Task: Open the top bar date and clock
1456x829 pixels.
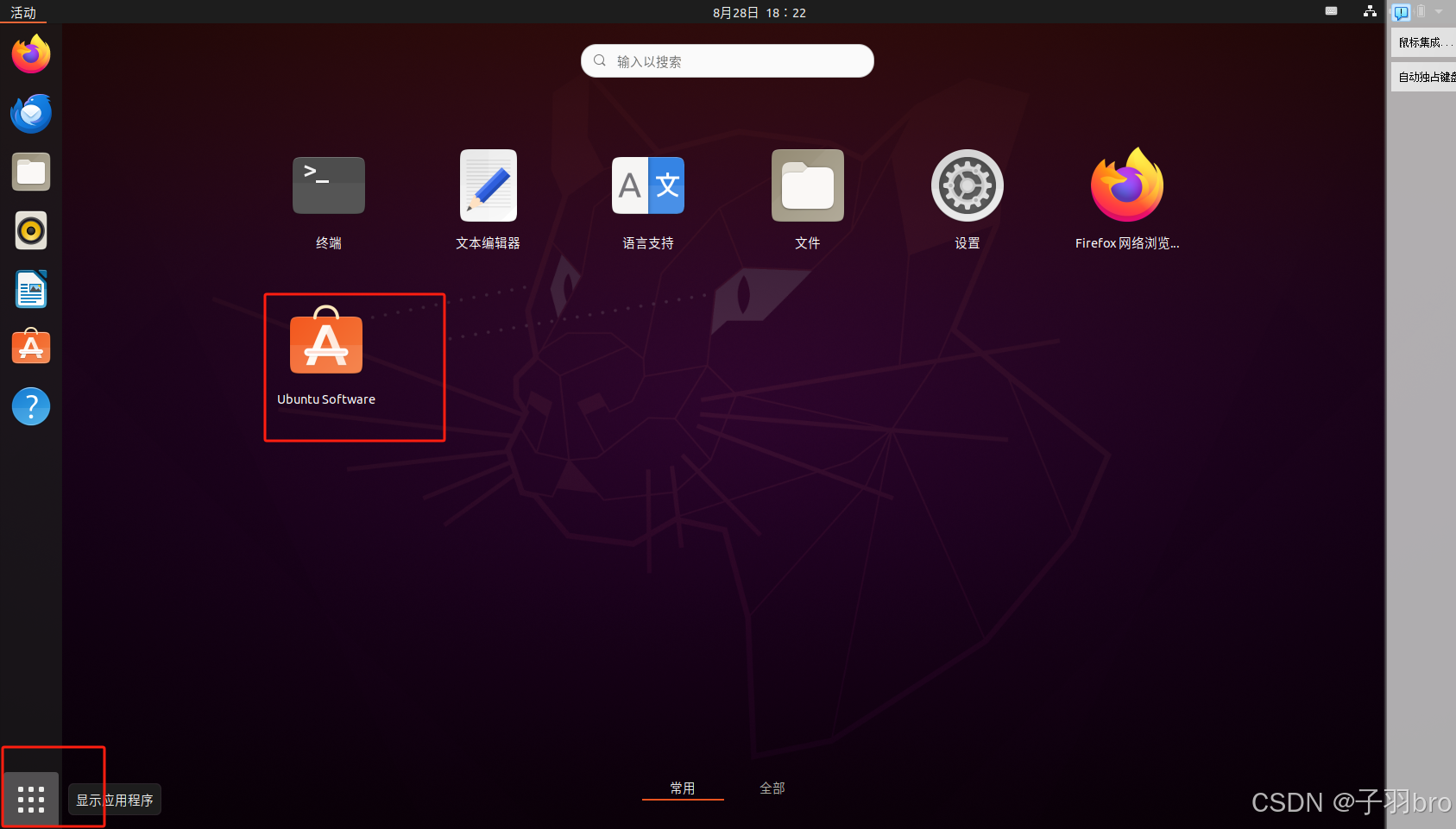Action: click(x=760, y=12)
